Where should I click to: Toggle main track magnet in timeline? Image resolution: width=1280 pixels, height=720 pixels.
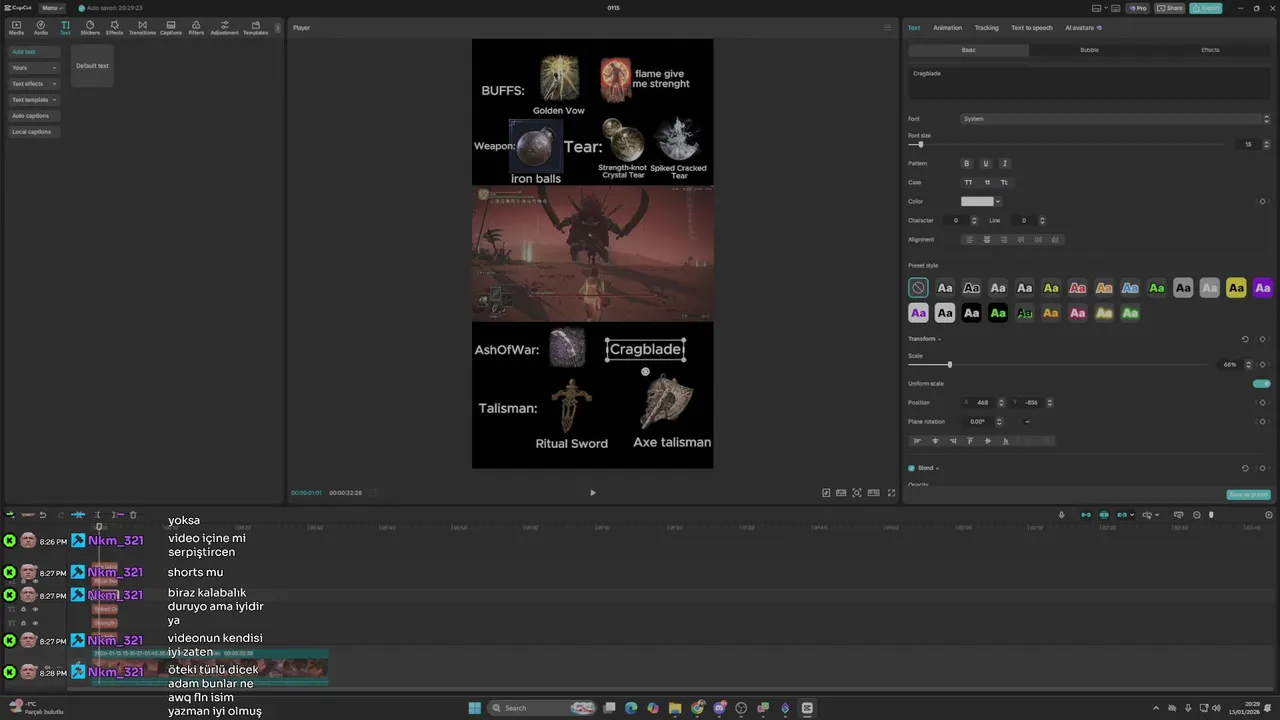pyautogui.click(x=1086, y=515)
